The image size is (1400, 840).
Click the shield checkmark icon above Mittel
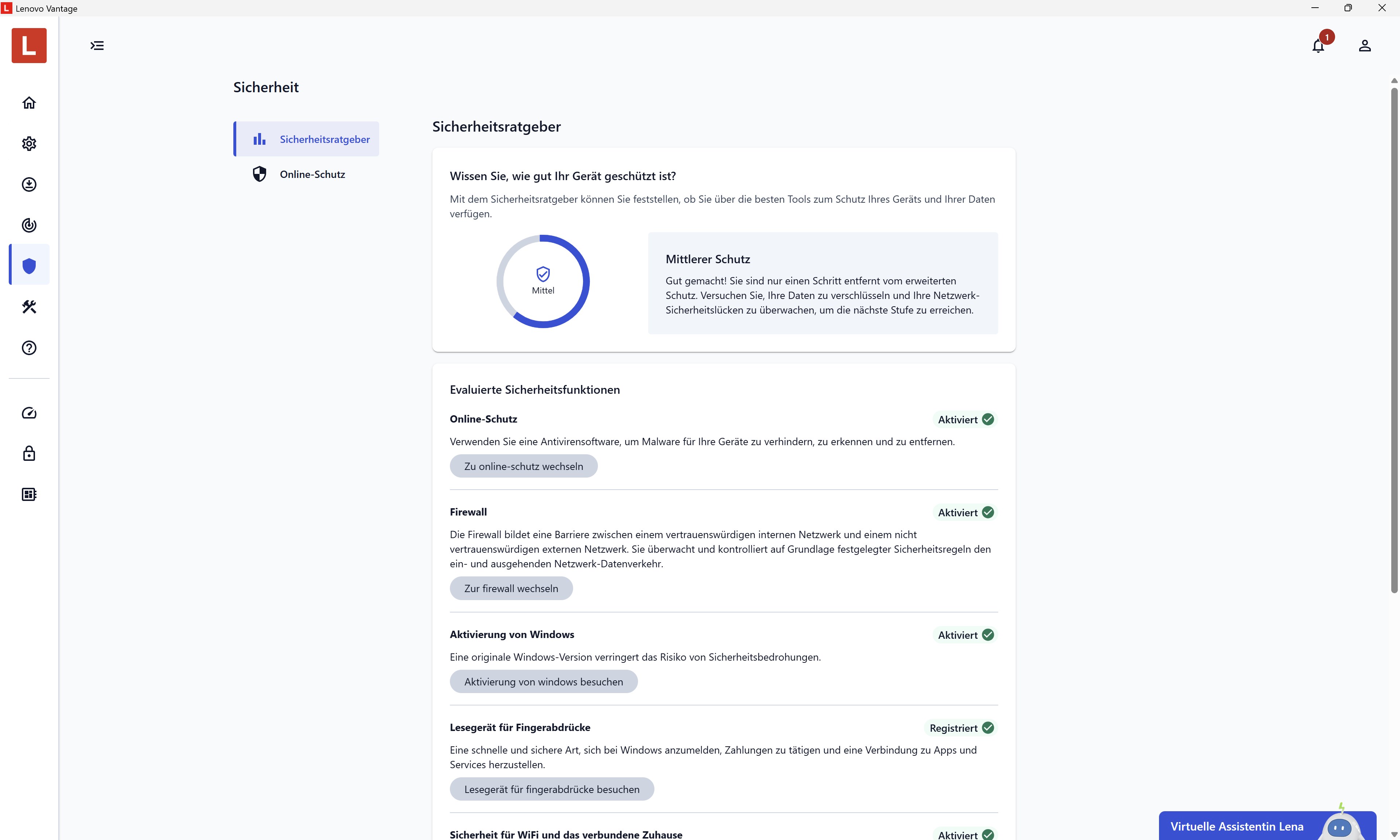[543, 274]
